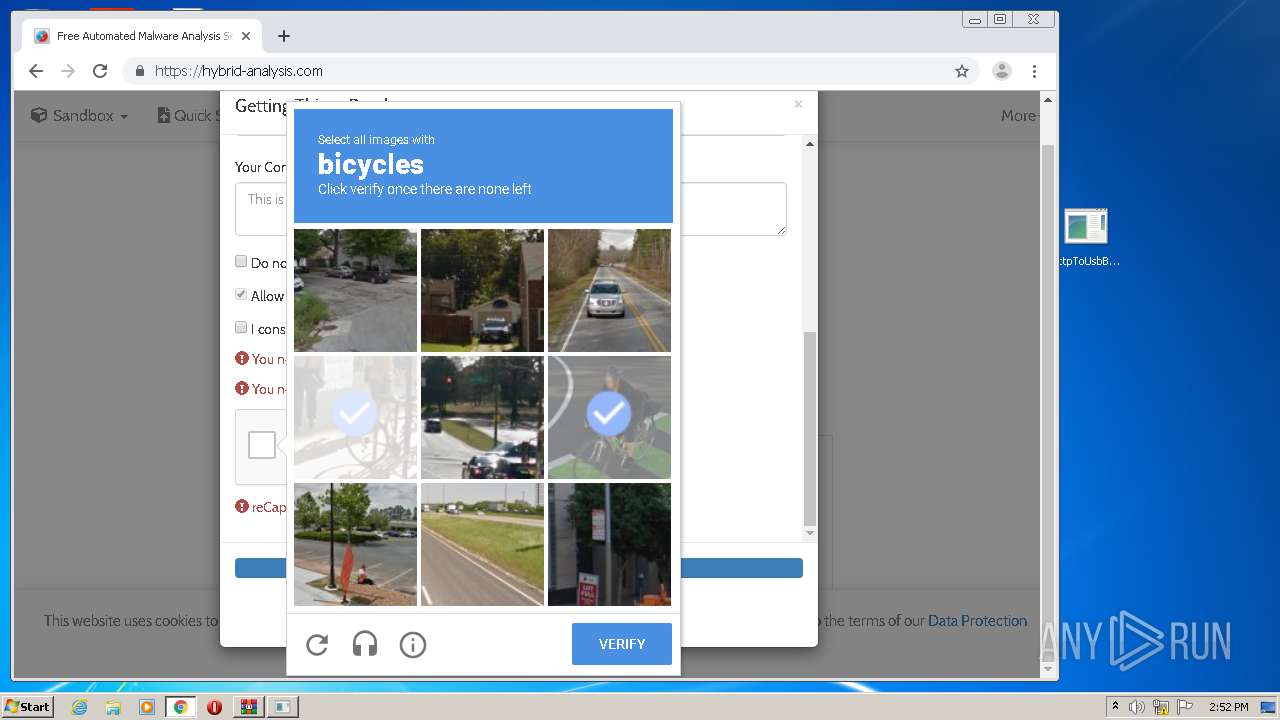The height and width of the screenshot is (720, 1280).
Task: Bookmark this page with the star
Action: (962, 71)
